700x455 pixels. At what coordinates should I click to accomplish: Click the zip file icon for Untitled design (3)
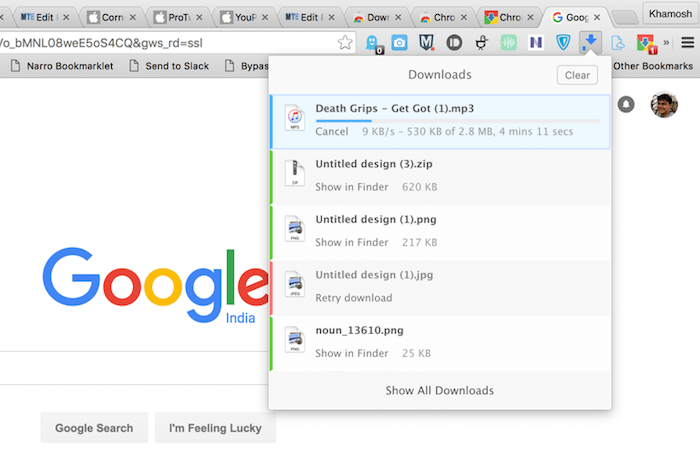(x=295, y=173)
